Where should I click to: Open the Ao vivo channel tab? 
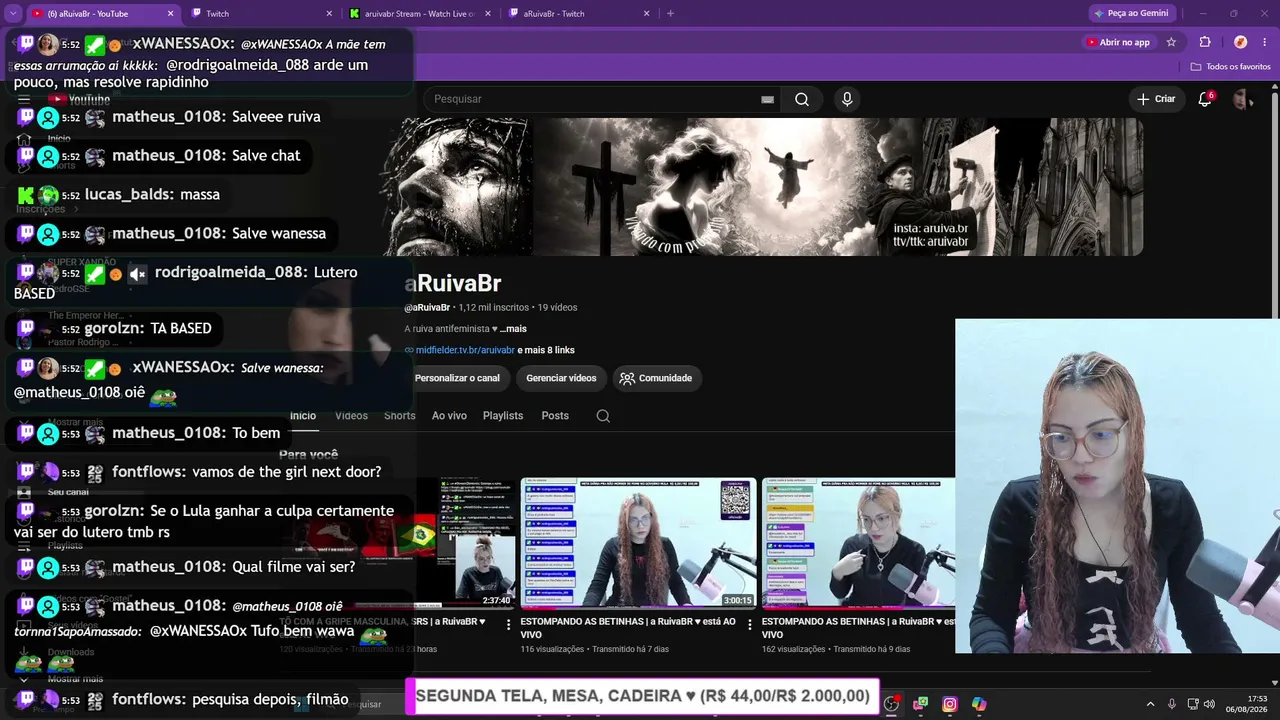coord(449,416)
